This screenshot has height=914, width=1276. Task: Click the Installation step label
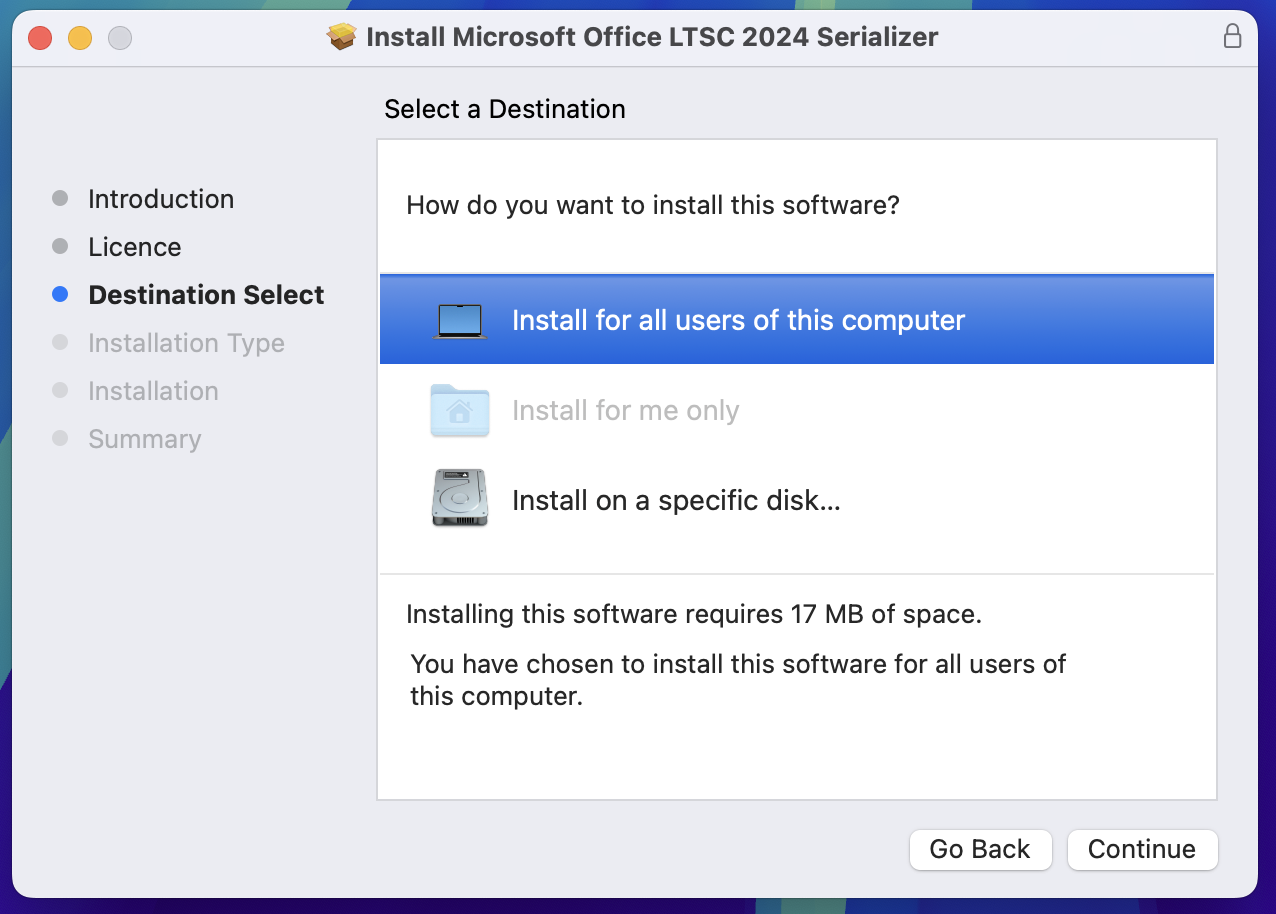coord(153,391)
